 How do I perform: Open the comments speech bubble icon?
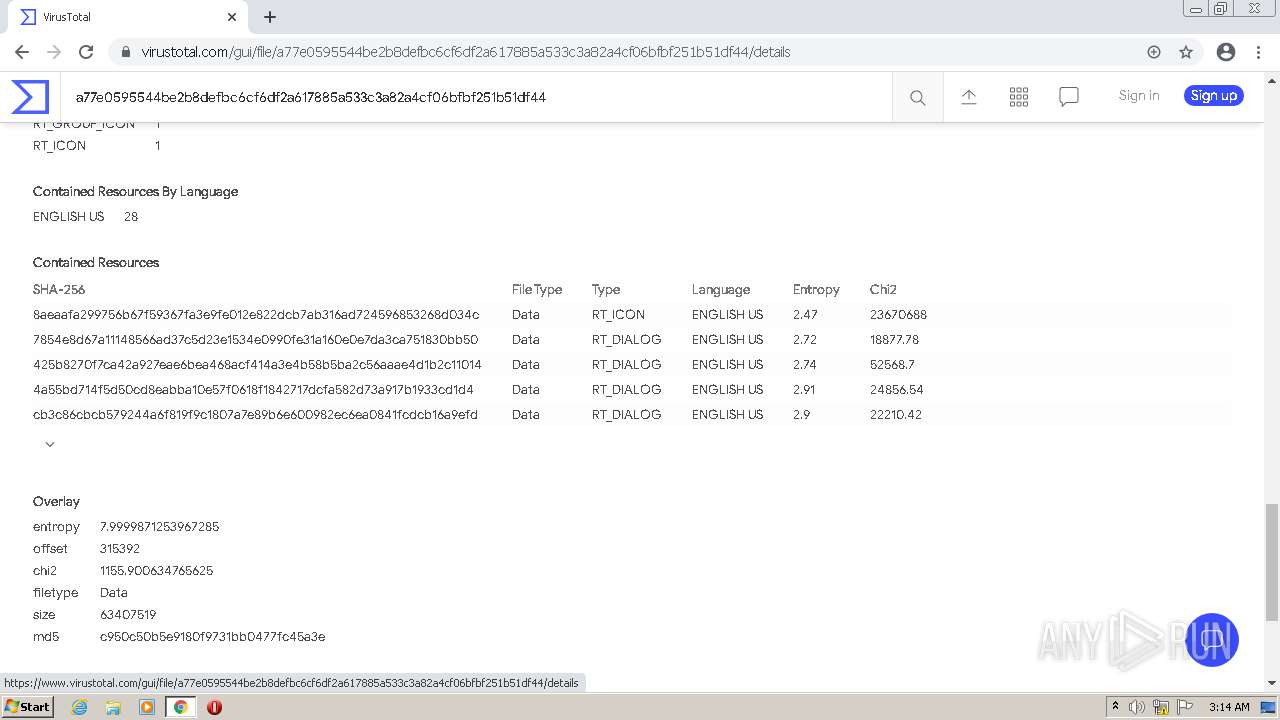tap(1069, 97)
